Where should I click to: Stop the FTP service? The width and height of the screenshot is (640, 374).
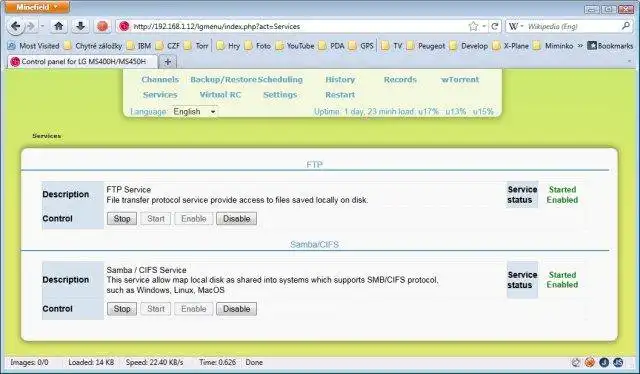122,218
